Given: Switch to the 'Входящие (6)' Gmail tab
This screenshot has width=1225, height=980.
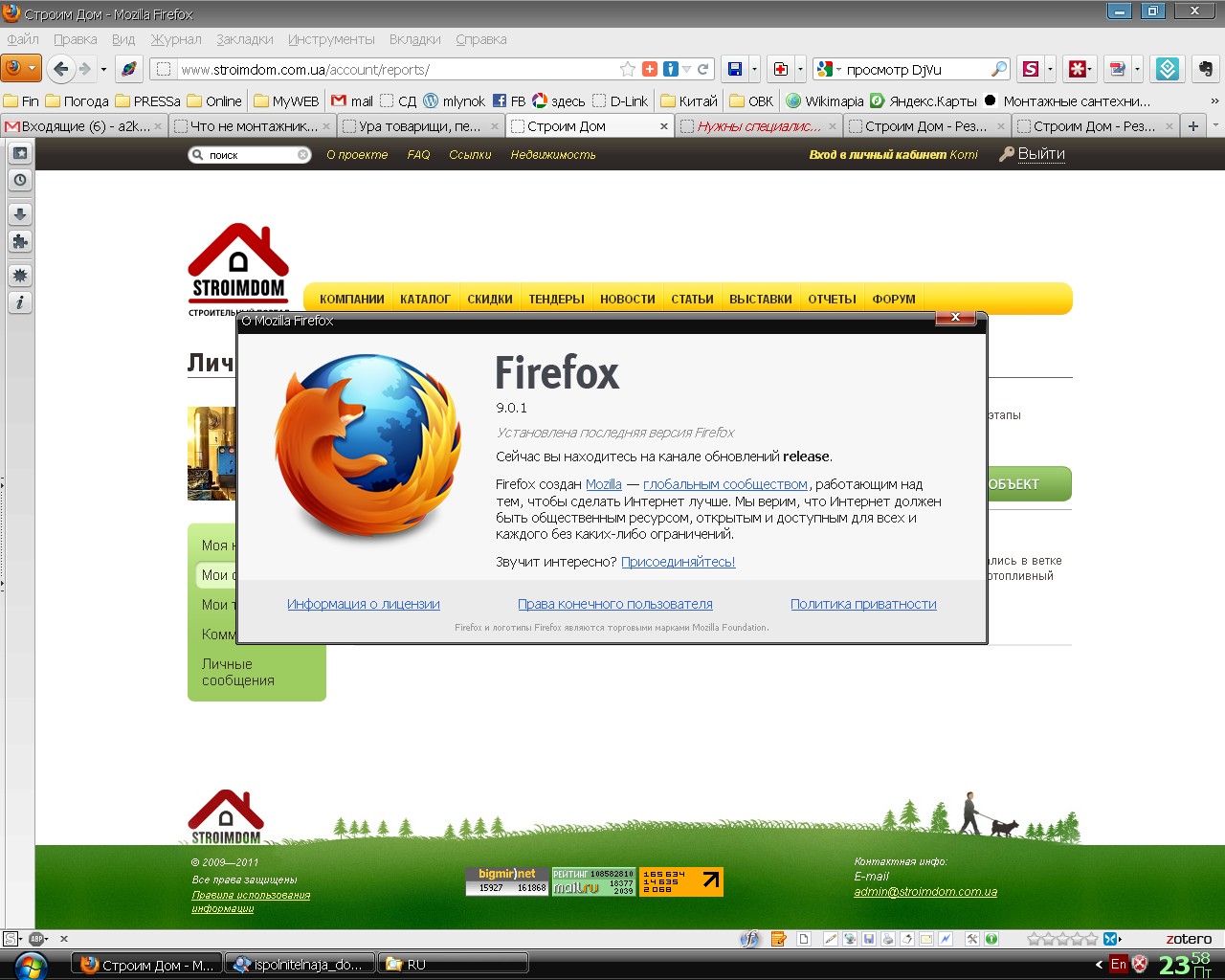Looking at the screenshot, I should (84, 125).
